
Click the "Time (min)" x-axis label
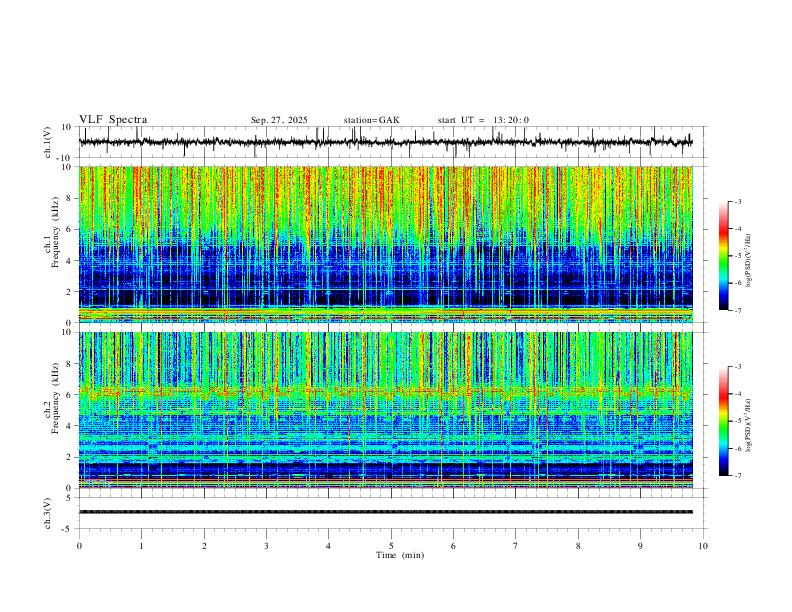400,555
